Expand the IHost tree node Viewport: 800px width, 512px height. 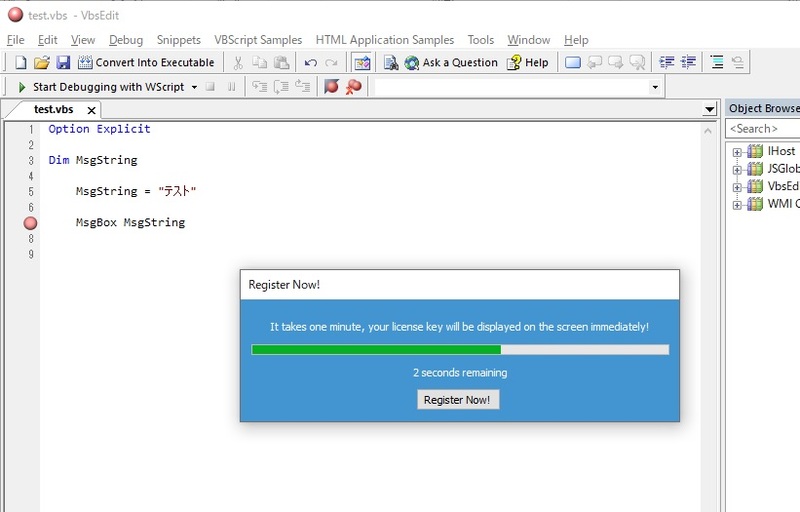coord(737,152)
